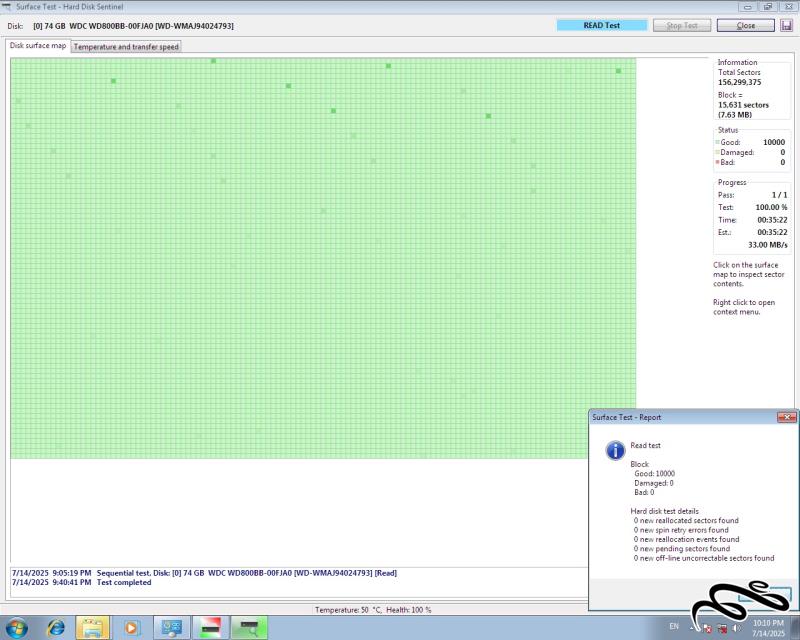This screenshot has width=800, height=640.
Task: Click '0 new spin retry errors found' line
Action: point(681,530)
